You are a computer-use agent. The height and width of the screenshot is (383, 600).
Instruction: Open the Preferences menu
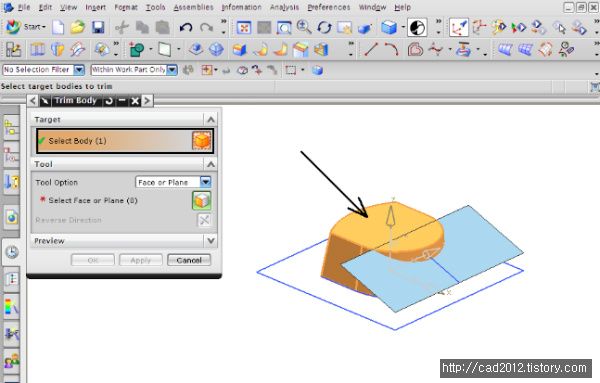329,7
